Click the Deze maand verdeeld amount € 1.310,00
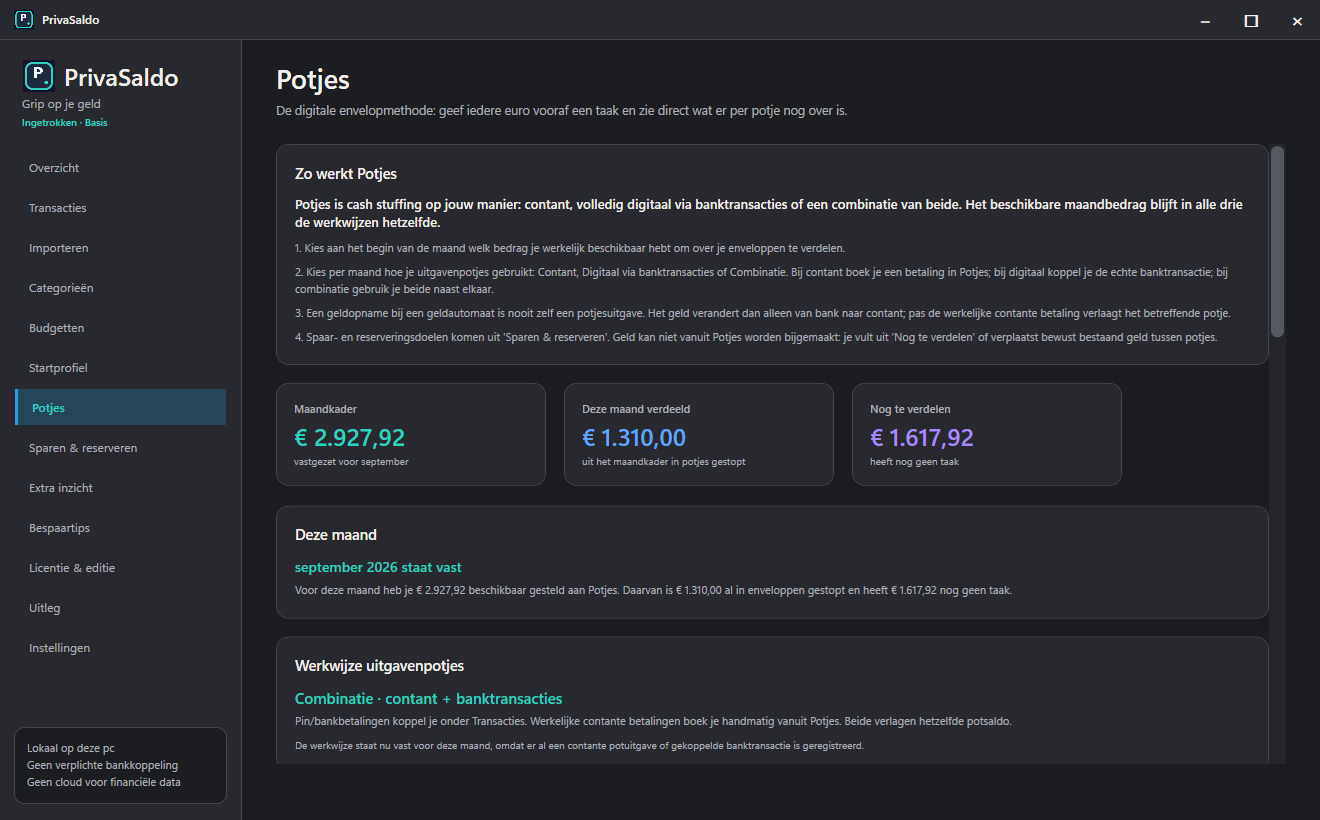This screenshot has height=820, width=1320. coord(634,437)
